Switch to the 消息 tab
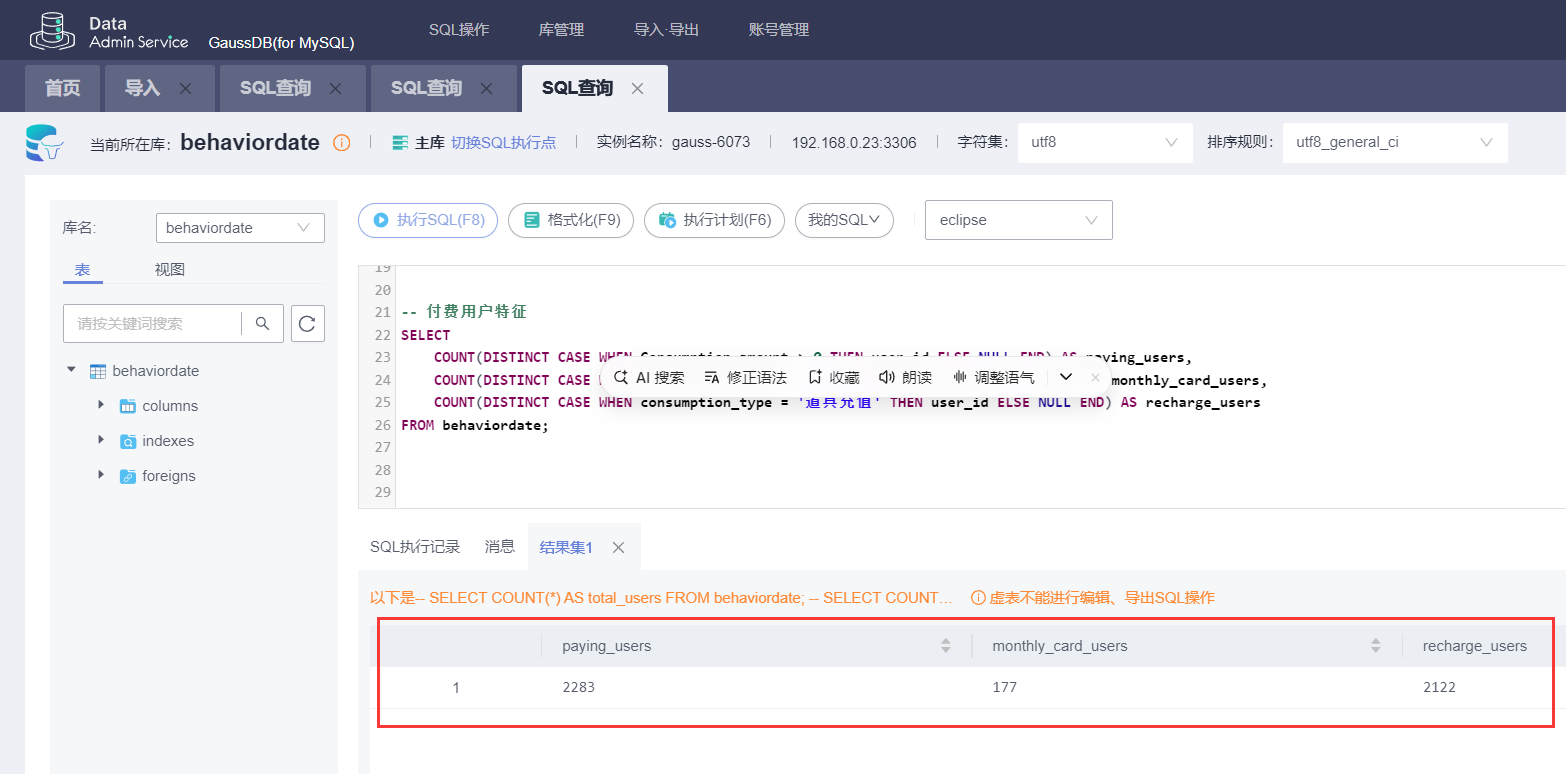Image resolution: width=1566 pixels, height=774 pixels. 500,547
